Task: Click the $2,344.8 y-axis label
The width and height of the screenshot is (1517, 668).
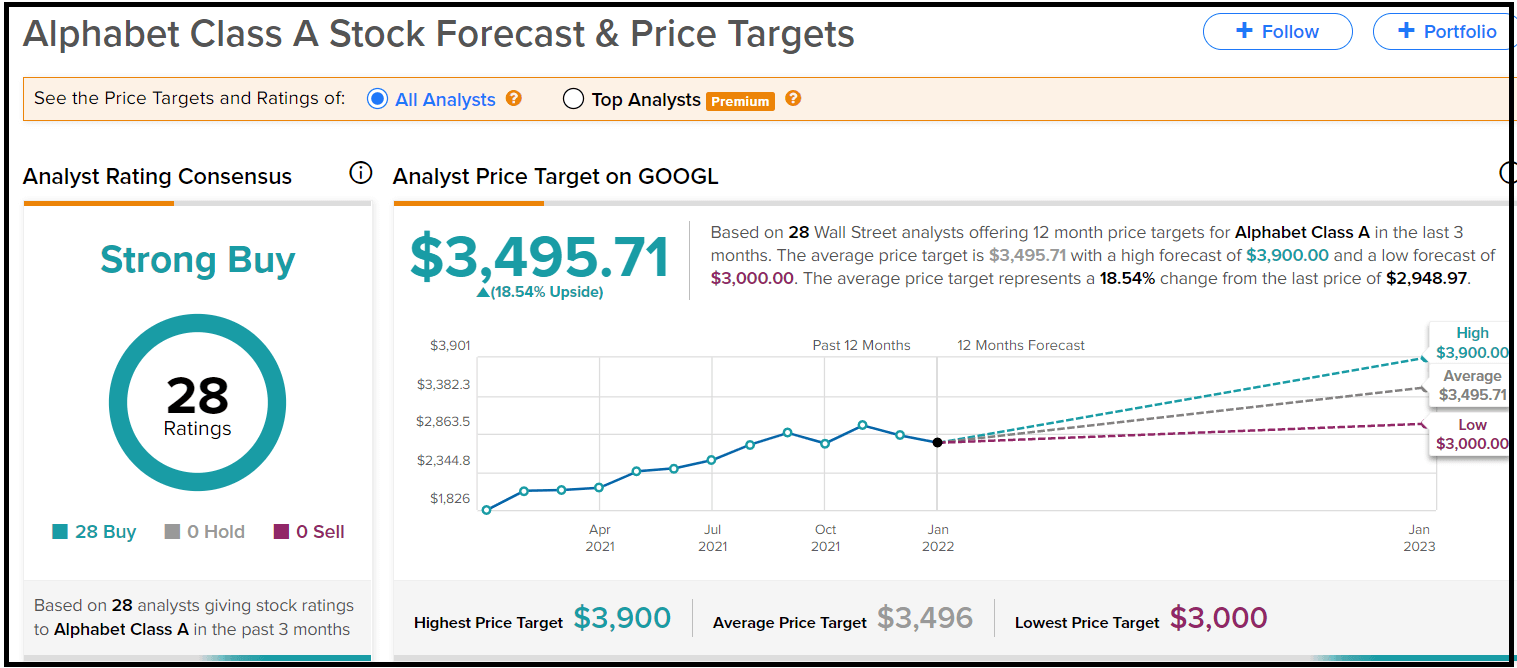Action: (443, 461)
